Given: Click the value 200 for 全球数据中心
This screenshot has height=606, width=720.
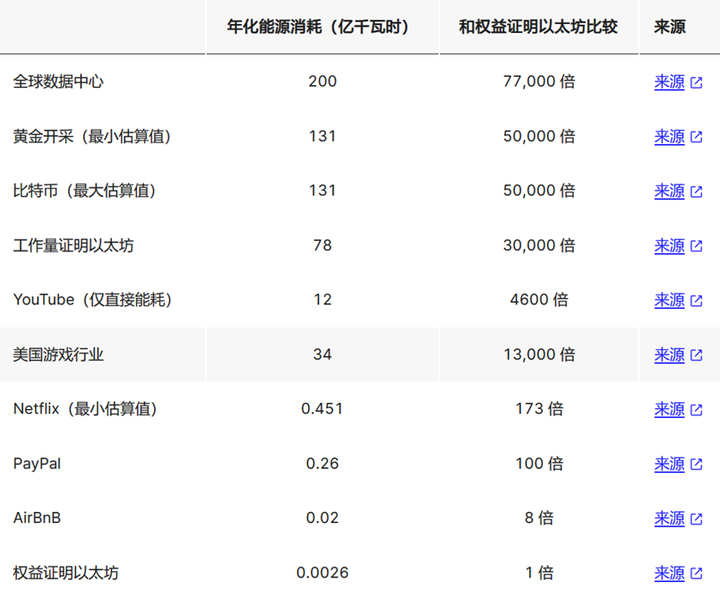Looking at the screenshot, I should coord(322,81).
